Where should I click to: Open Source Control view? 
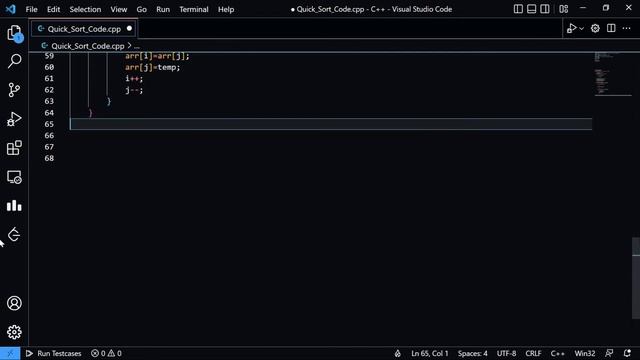coord(14,90)
